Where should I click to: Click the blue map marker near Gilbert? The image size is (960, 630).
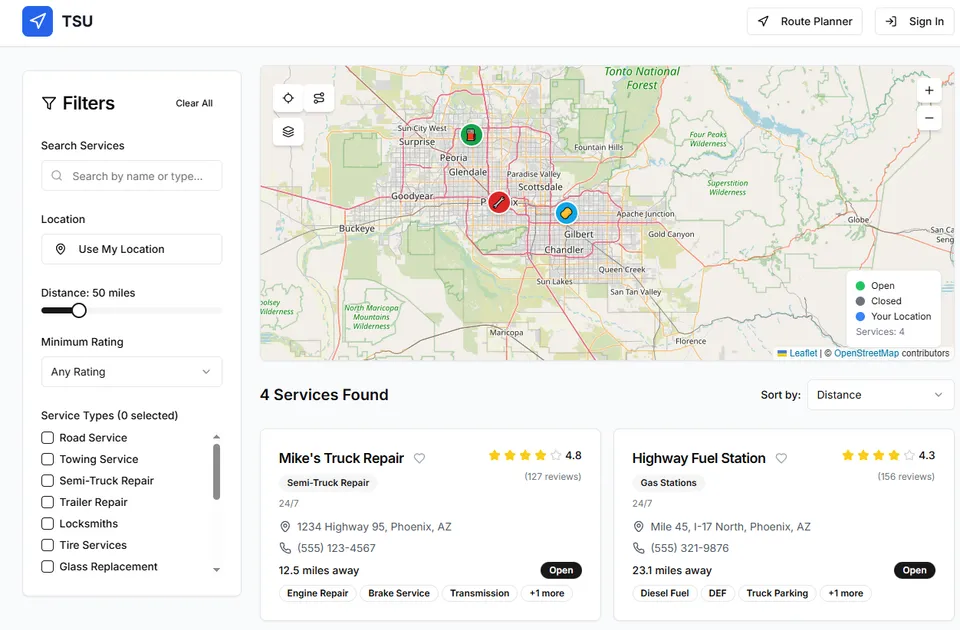pyautogui.click(x=566, y=213)
